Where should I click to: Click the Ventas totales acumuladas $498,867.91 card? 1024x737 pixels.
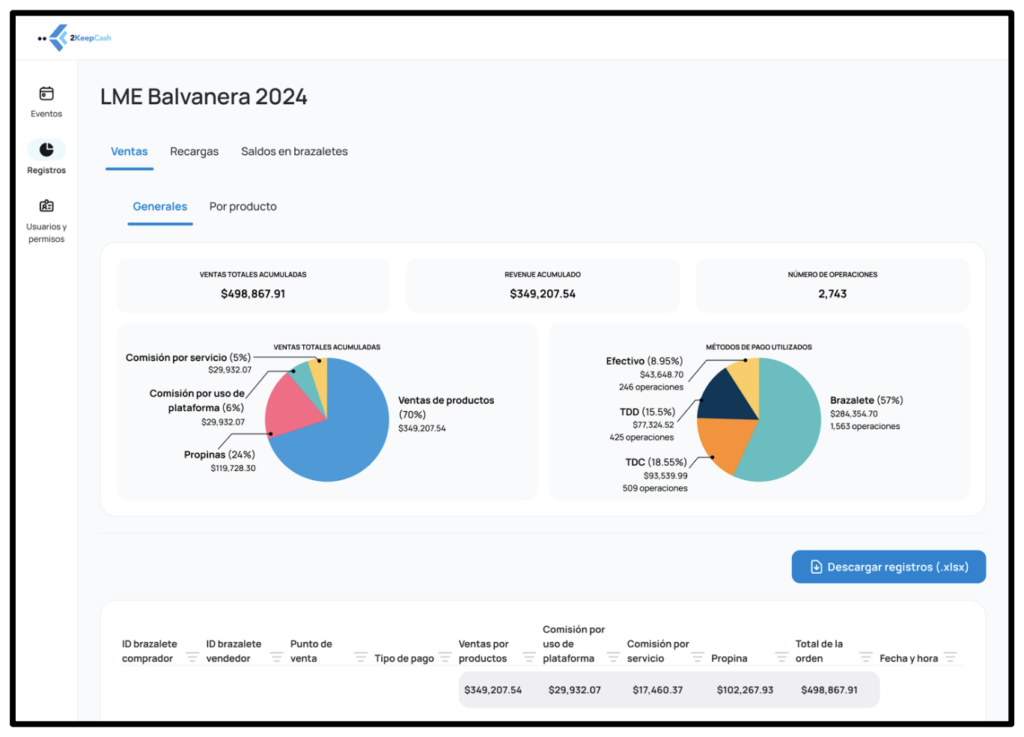tap(253, 285)
